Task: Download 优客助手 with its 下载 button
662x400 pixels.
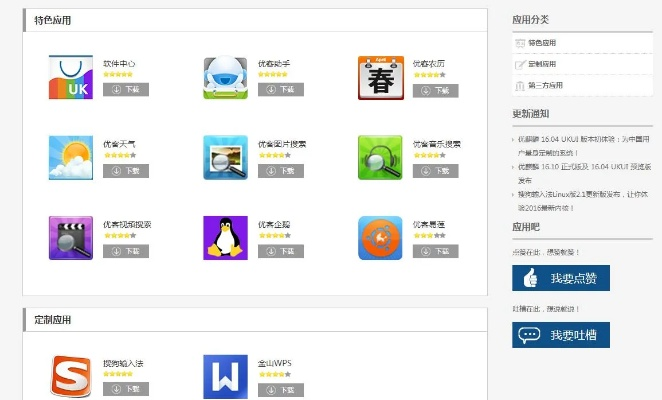Action: coord(281,90)
